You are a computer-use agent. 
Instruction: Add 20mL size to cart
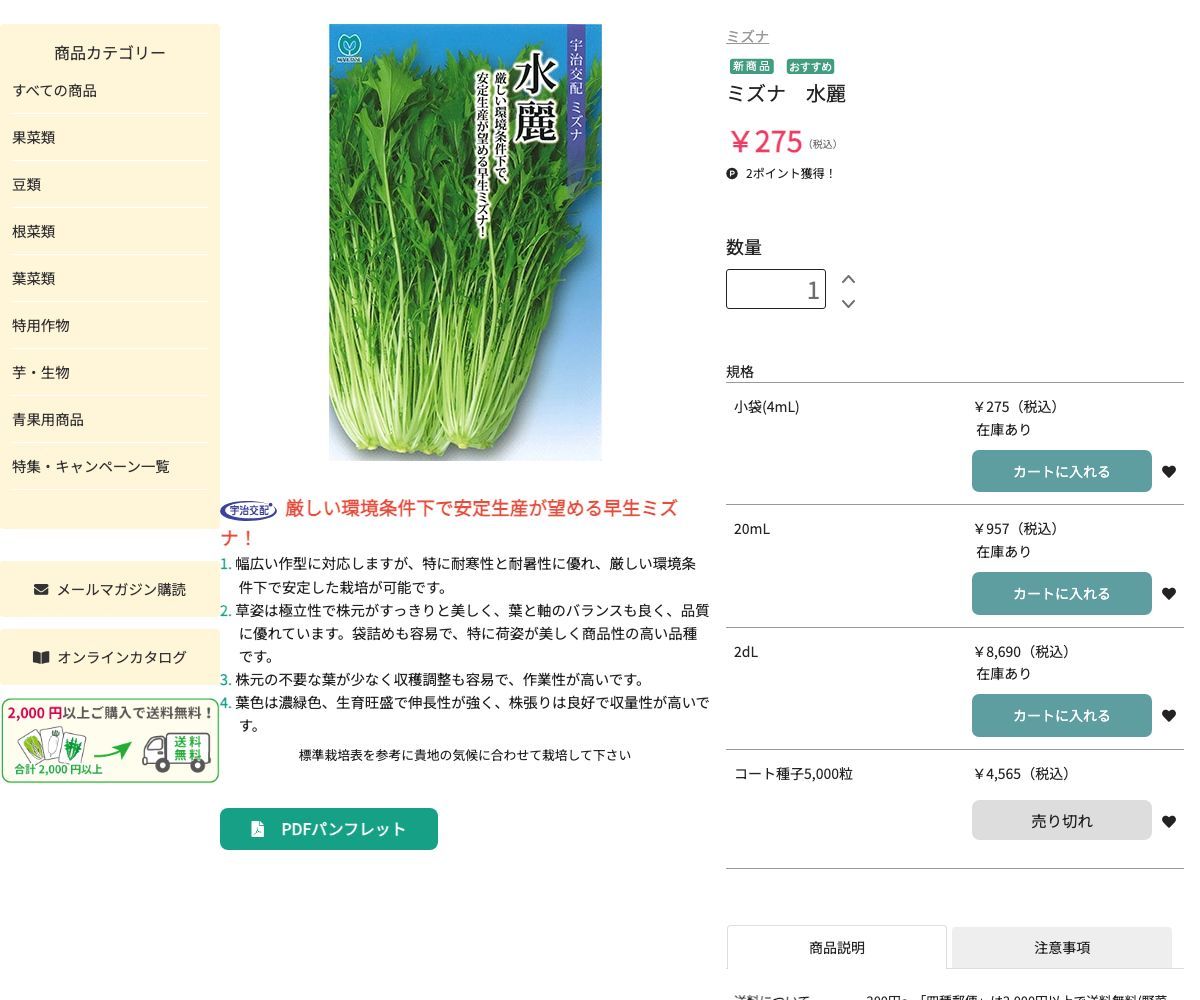[1061, 594]
